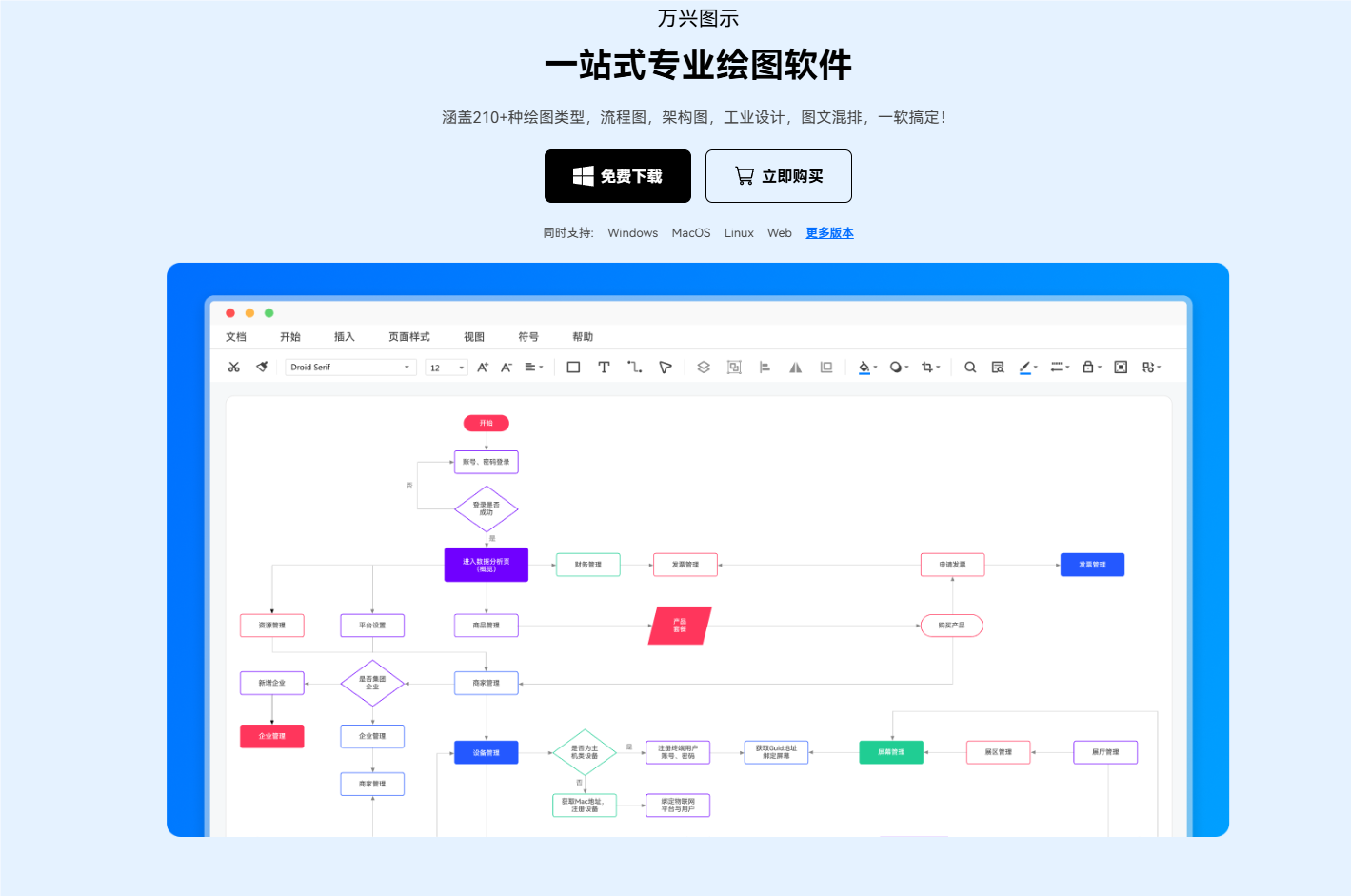Screen dimensions: 1351x896
Task: Select the Cut (scissors) tool
Action: click(233, 367)
